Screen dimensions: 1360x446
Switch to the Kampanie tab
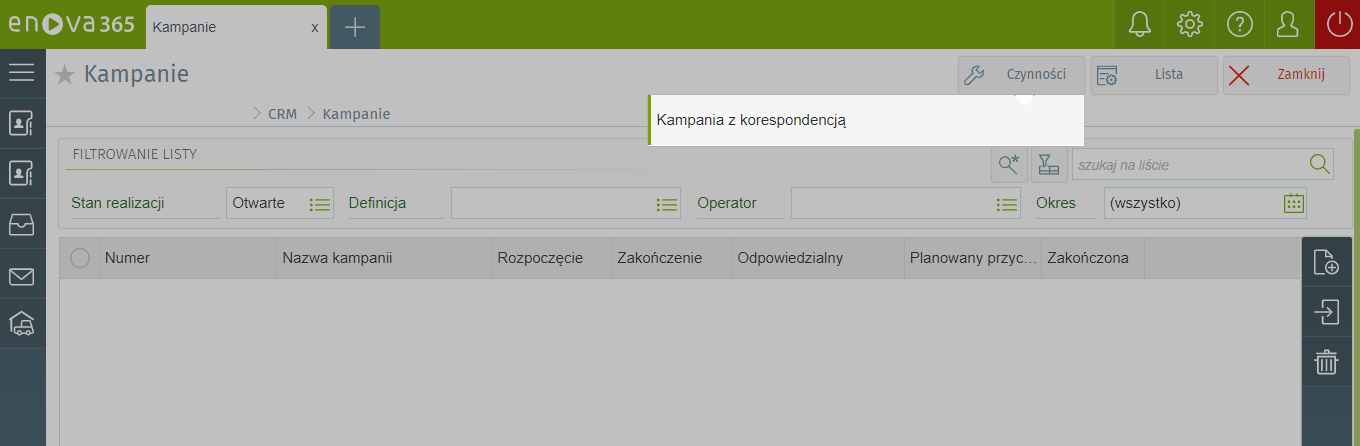[x=229, y=27]
